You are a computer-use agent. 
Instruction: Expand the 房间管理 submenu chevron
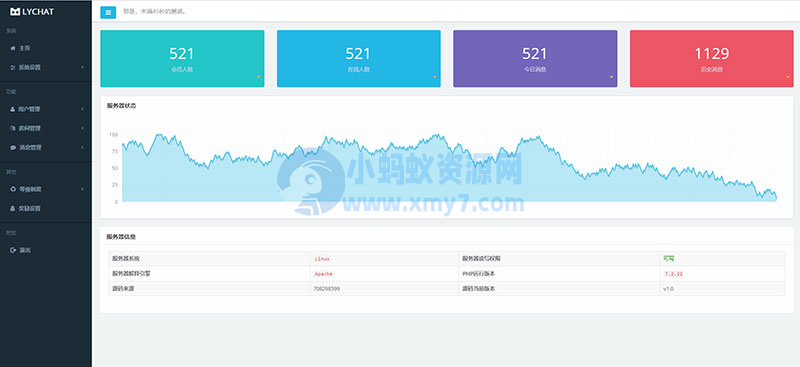[x=82, y=128]
